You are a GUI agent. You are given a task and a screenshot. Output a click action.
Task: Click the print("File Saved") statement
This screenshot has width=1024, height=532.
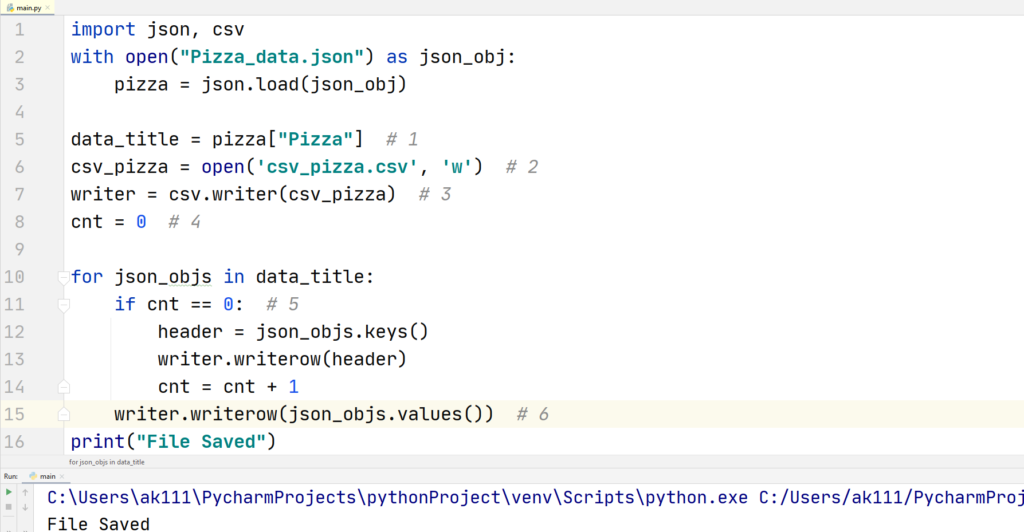(174, 442)
